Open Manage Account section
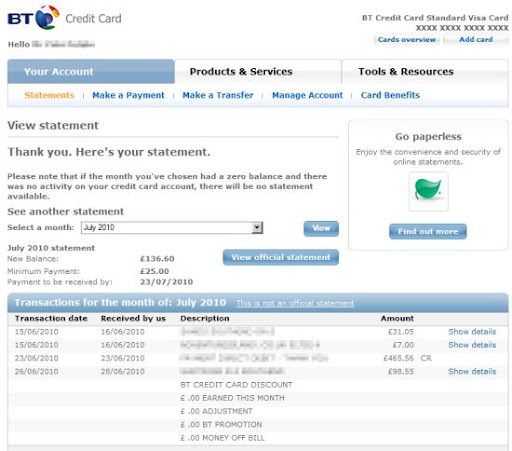 click(x=307, y=95)
